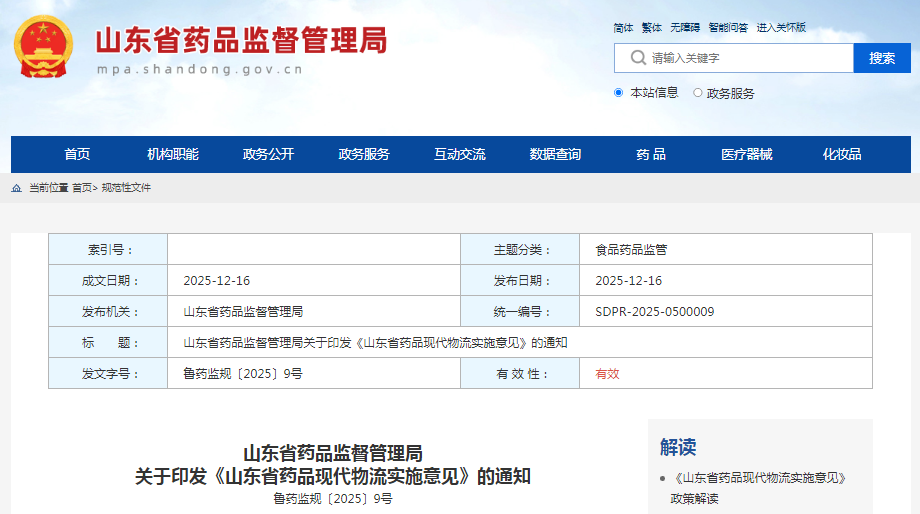The width and height of the screenshot is (920, 514).
Task: Open the 互动交流 nav menu
Action: pyautogui.click(x=459, y=154)
